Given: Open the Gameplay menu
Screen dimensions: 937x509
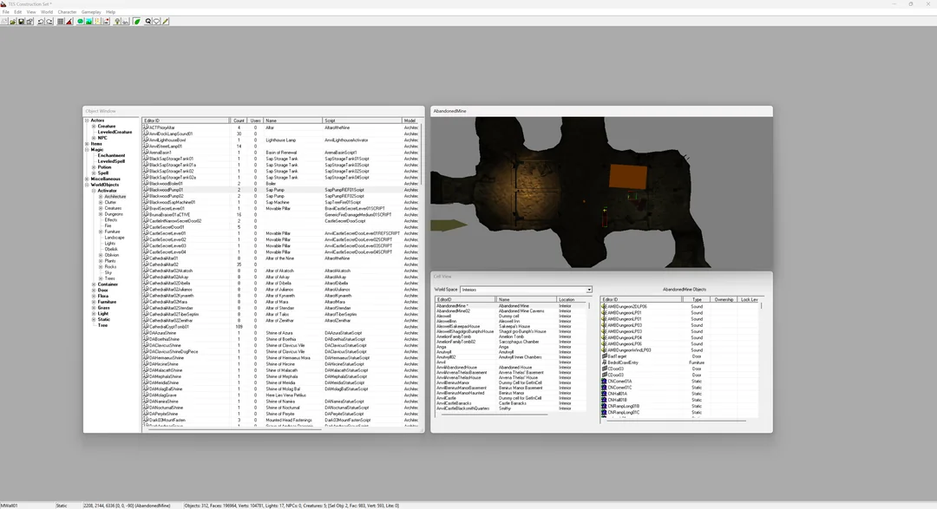Looking at the screenshot, I should click(91, 12).
